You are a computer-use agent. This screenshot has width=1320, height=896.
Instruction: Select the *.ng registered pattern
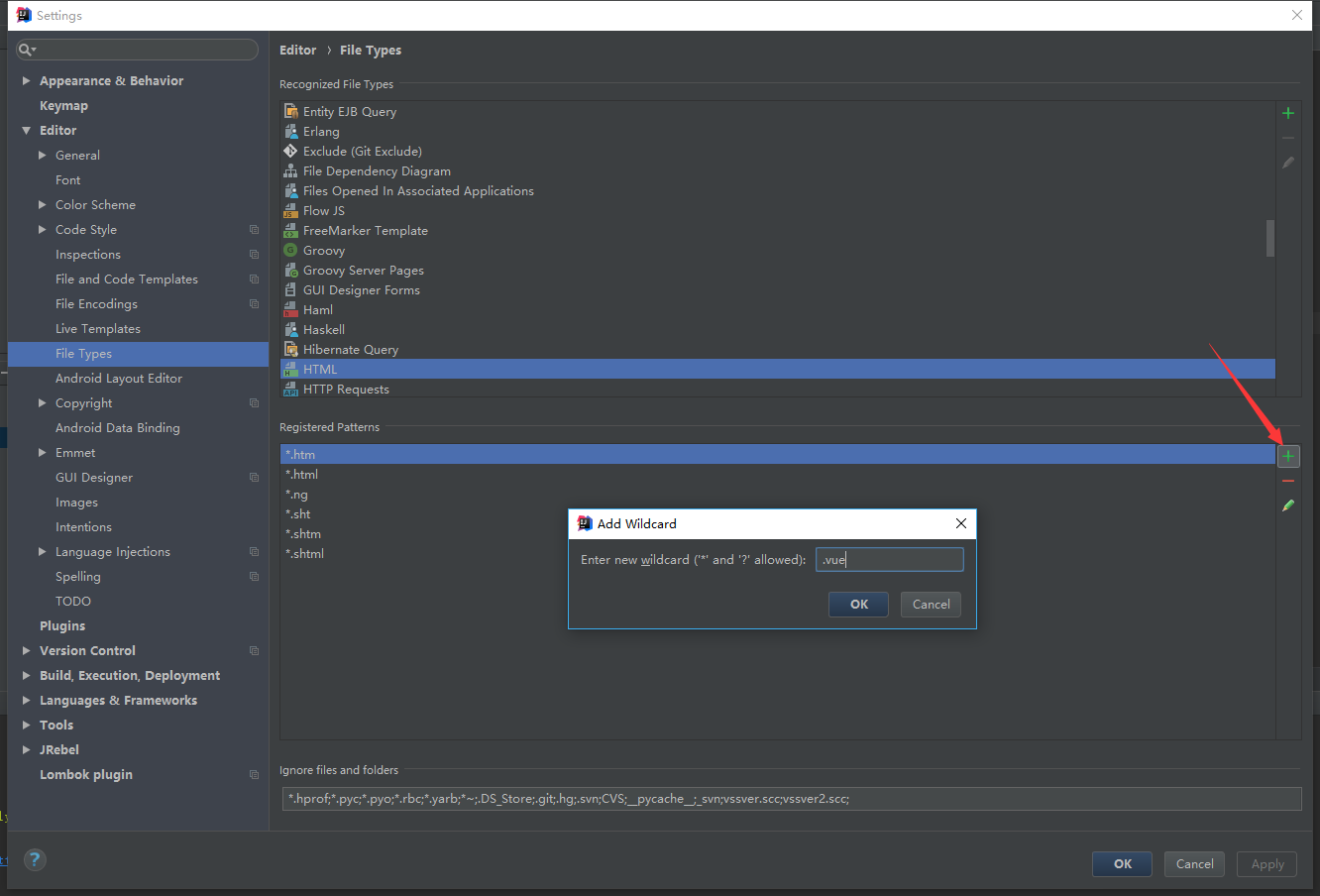(x=778, y=495)
